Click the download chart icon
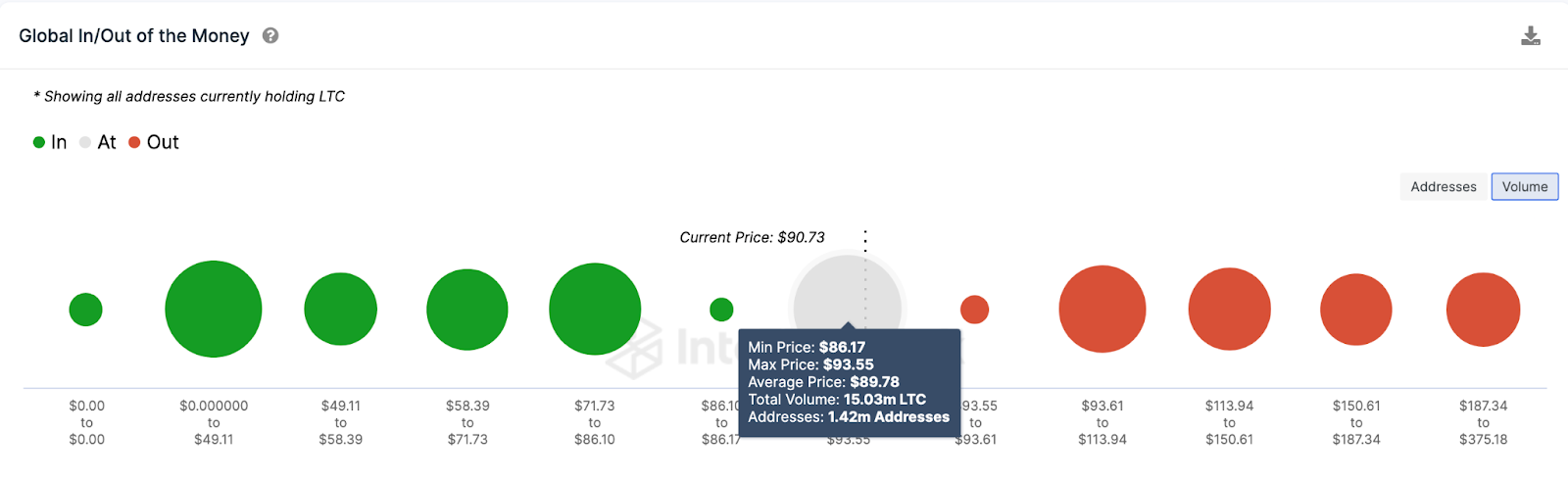Image resolution: width=1568 pixels, height=481 pixels. click(1531, 36)
